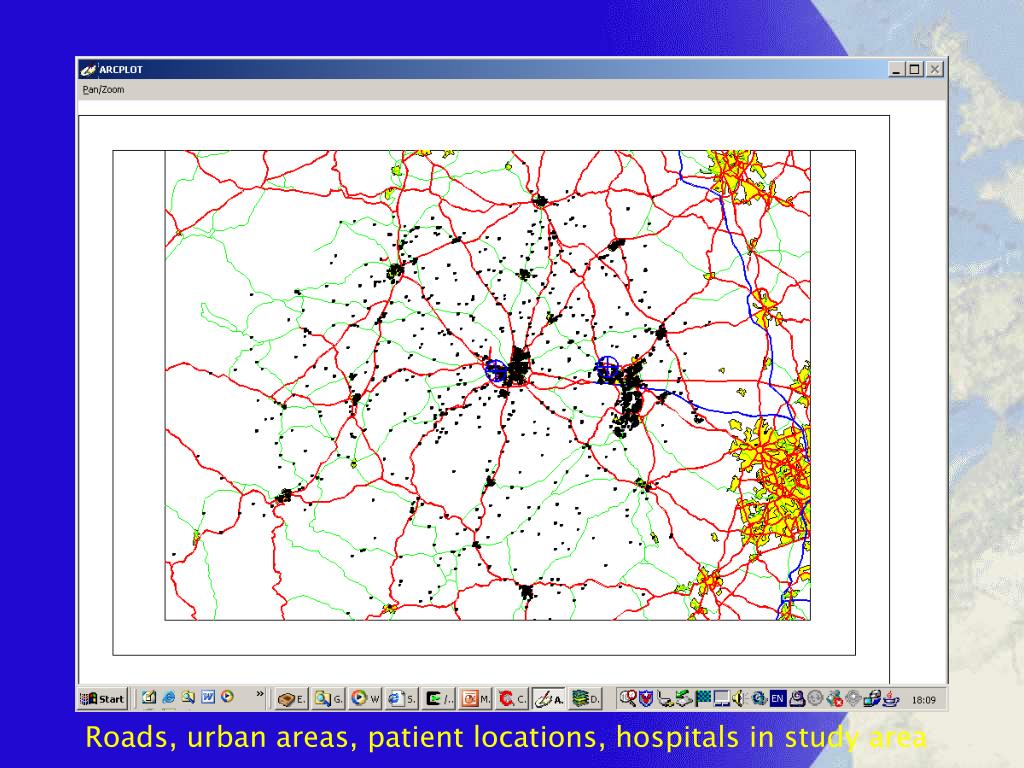Launch Microsoft Word from Quick Launch

coord(208,697)
